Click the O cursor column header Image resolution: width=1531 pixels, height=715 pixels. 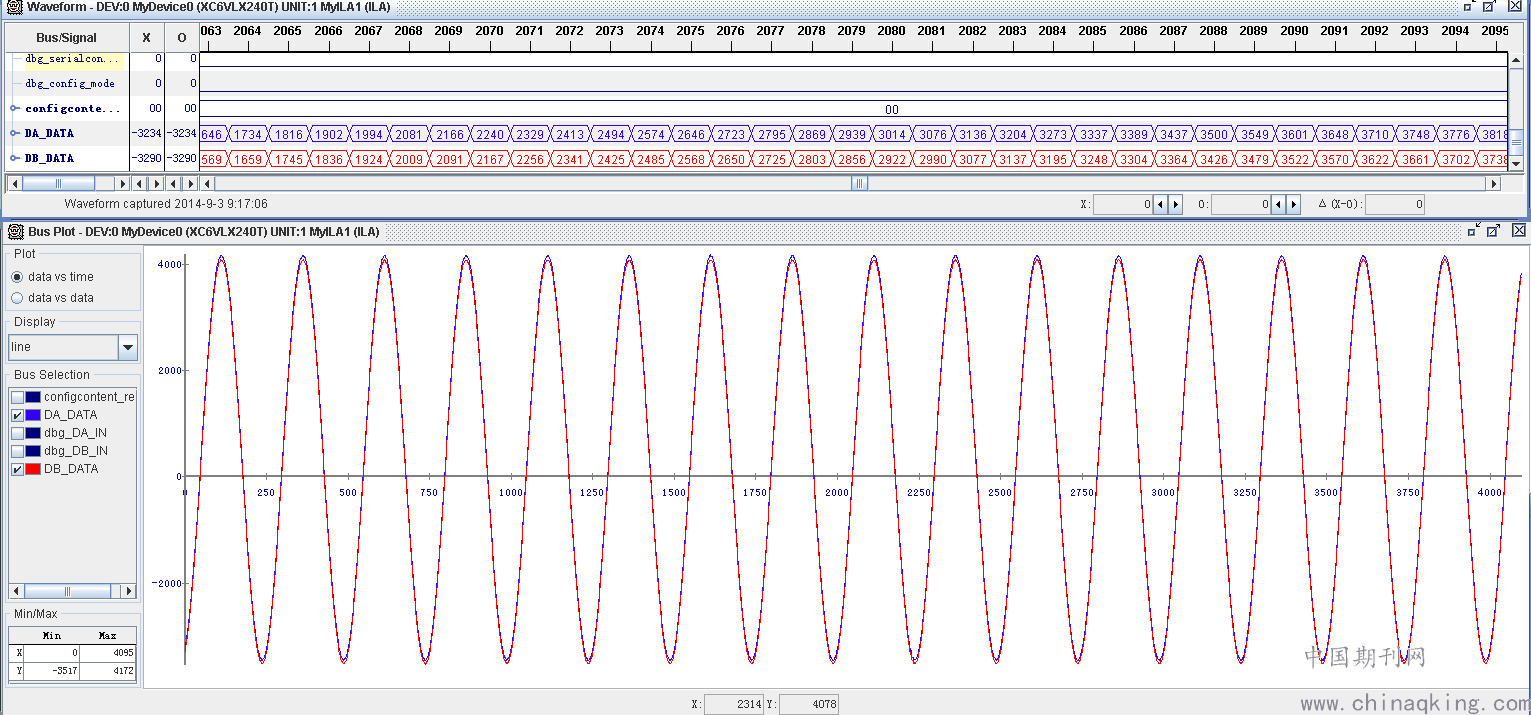(x=182, y=38)
